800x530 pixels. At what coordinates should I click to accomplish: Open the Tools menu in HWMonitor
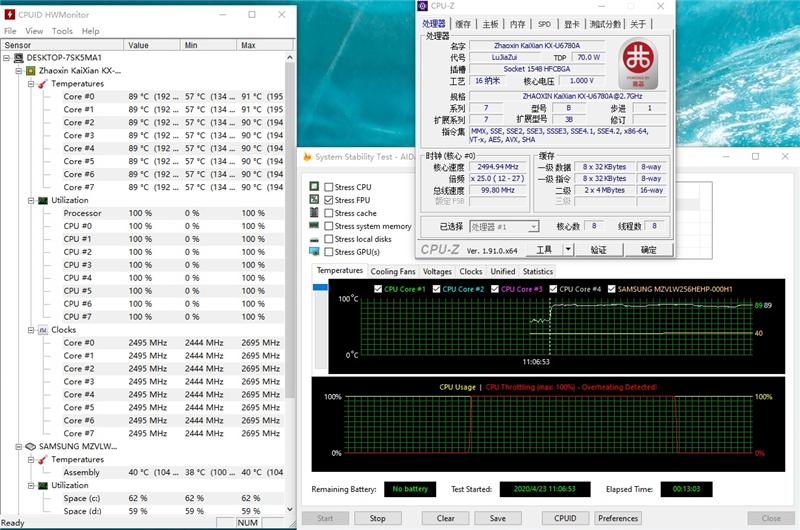click(62, 31)
